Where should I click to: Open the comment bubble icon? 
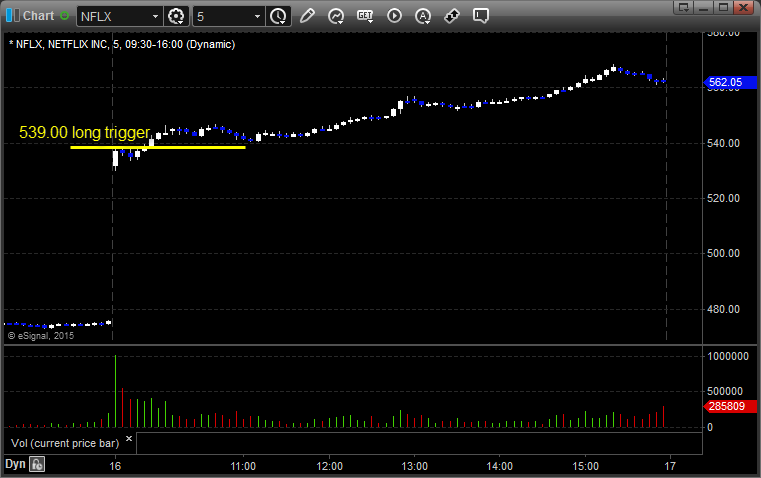click(x=481, y=16)
